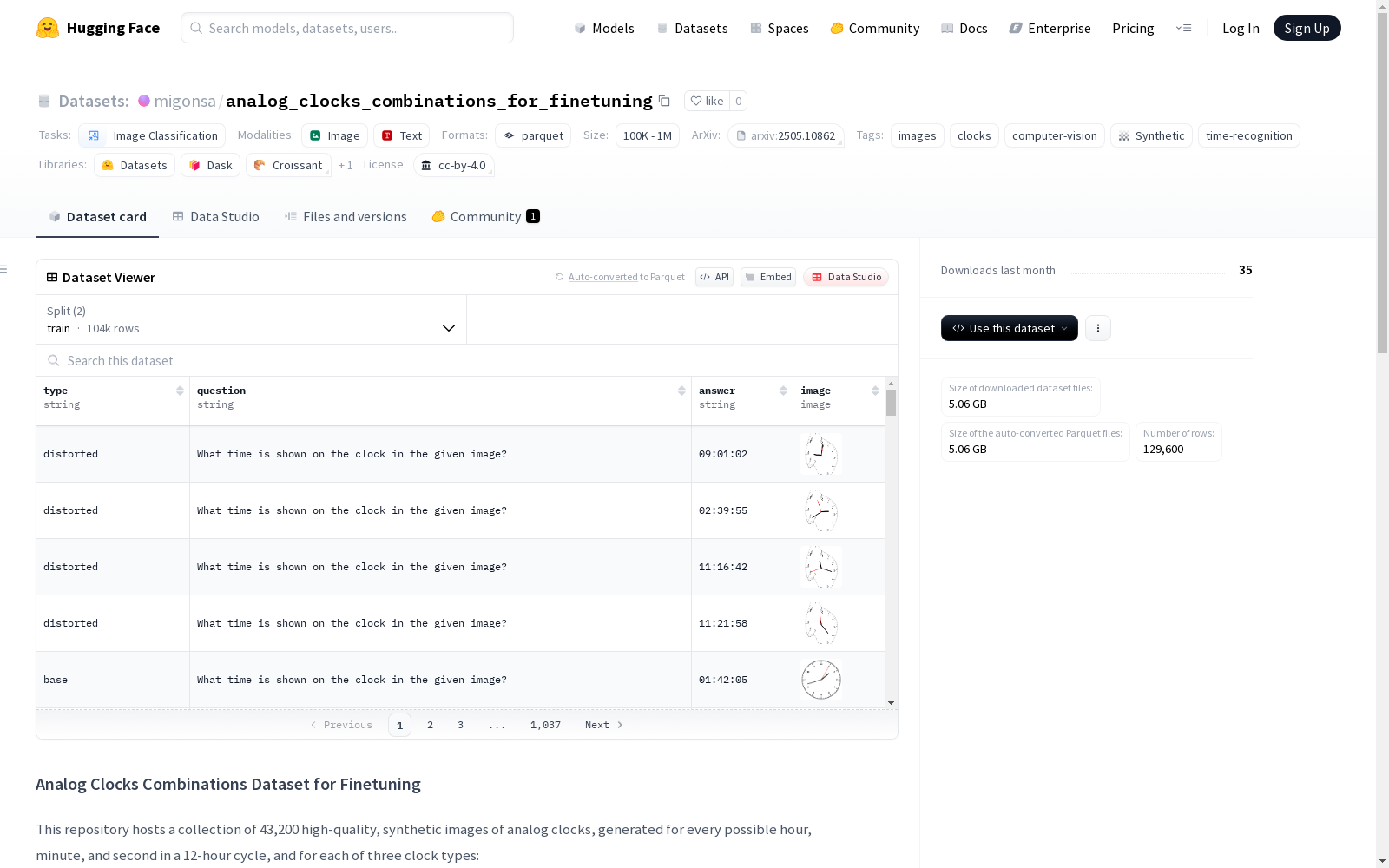This screenshot has width=1389, height=868.
Task: Open Spaces in the top navigation
Action: 780,28
